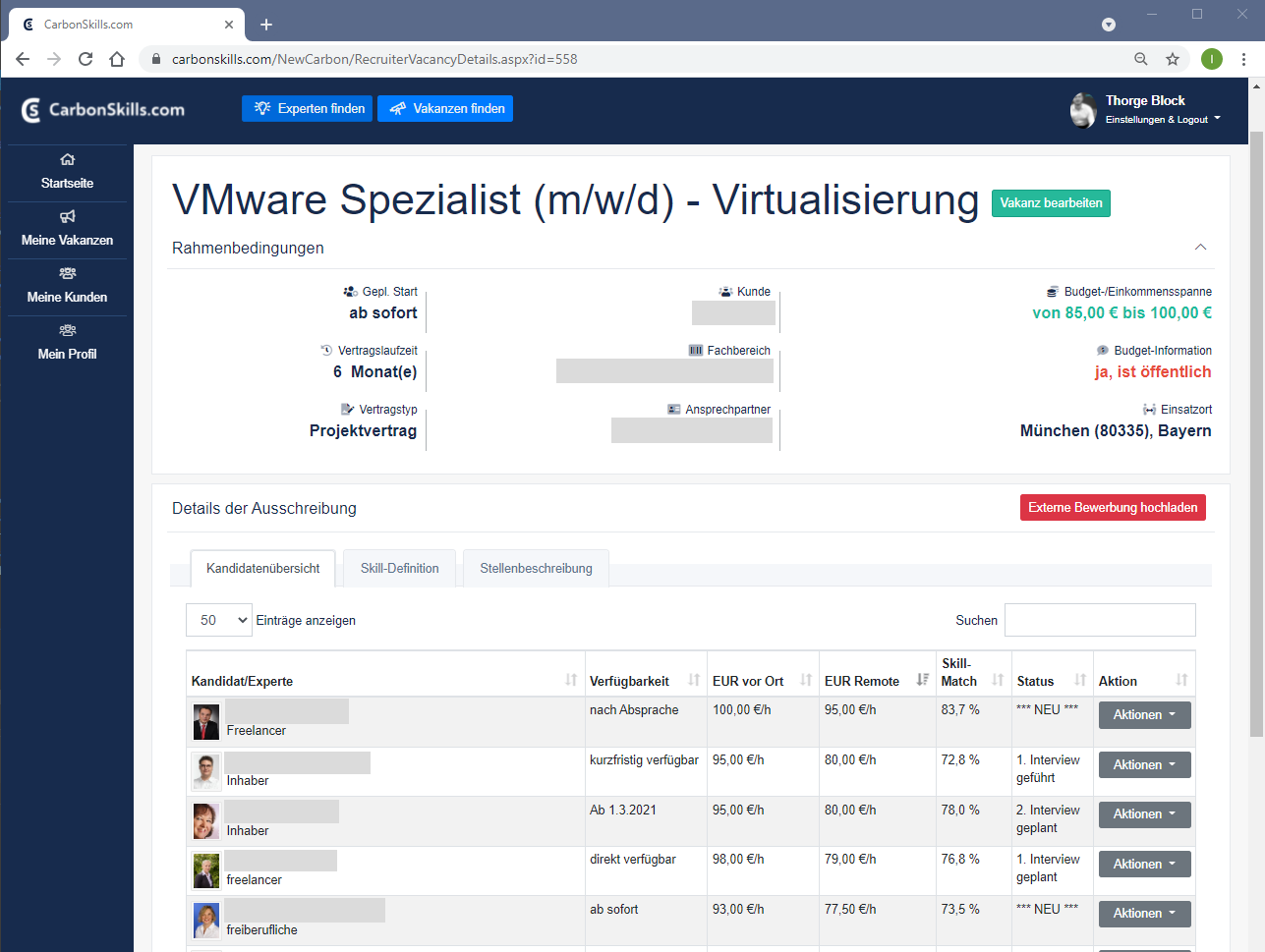The width and height of the screenshot is (1265, 952).
Task: Click the browser address bar URL
Action: 374,59
